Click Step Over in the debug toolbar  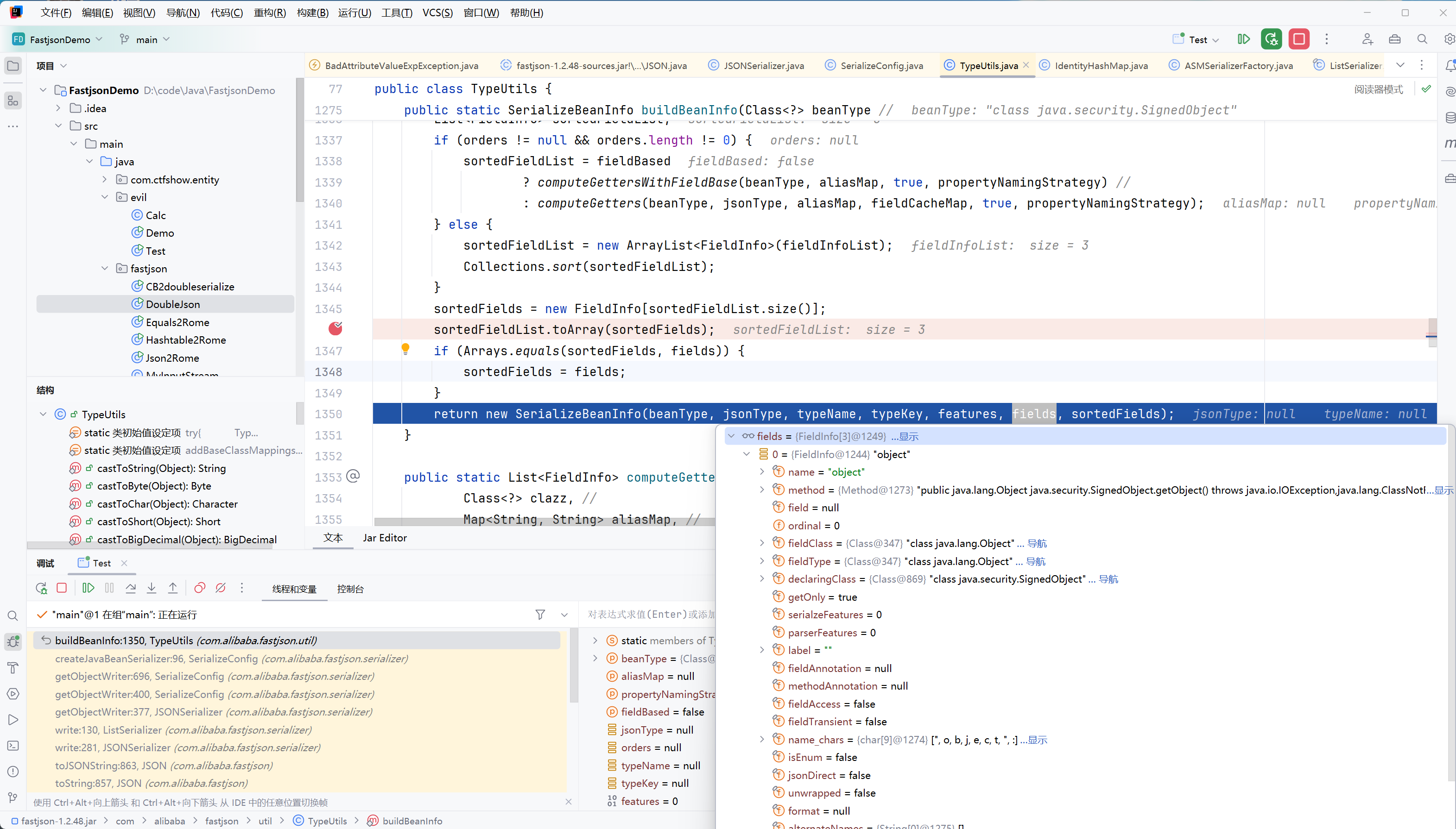pos(131,588)
